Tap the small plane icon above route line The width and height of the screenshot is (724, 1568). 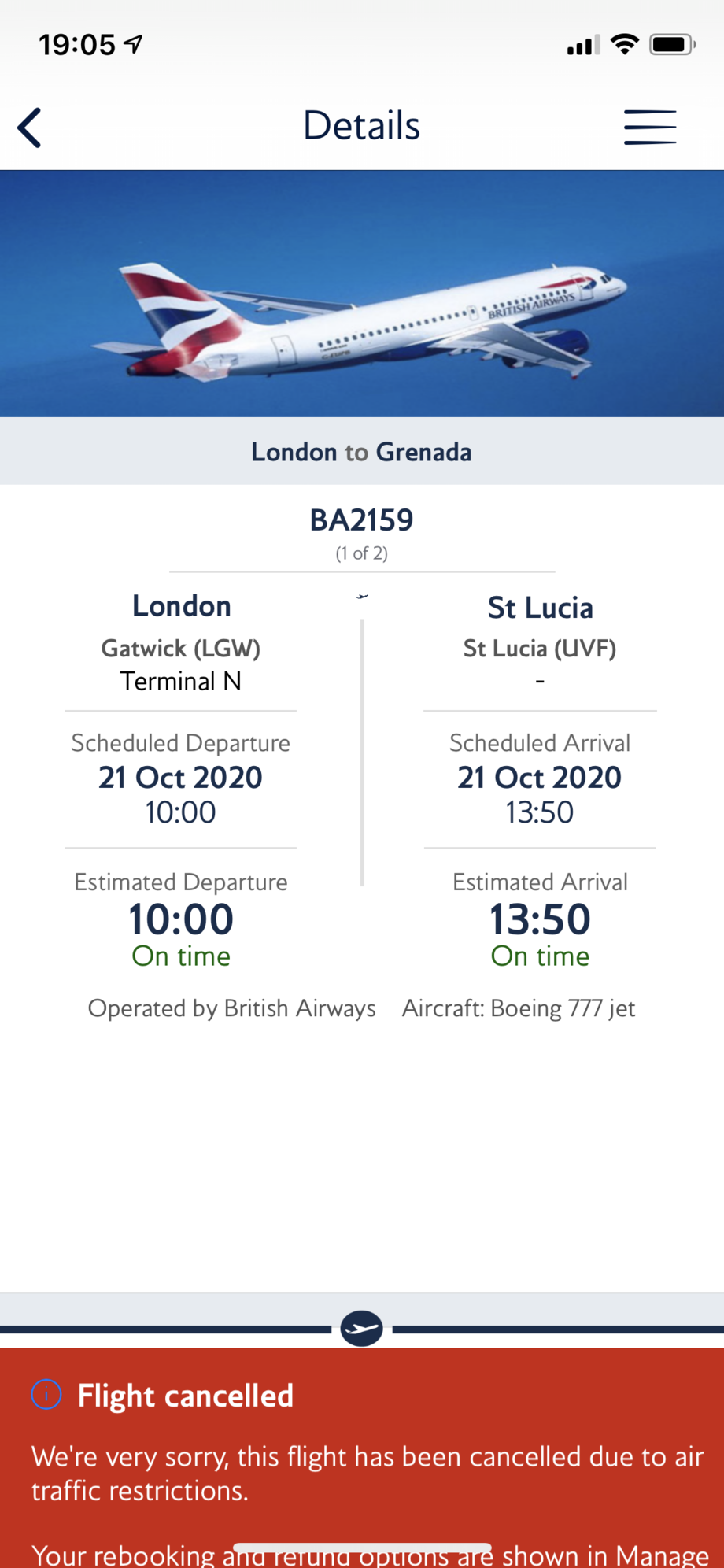(362, 597)
